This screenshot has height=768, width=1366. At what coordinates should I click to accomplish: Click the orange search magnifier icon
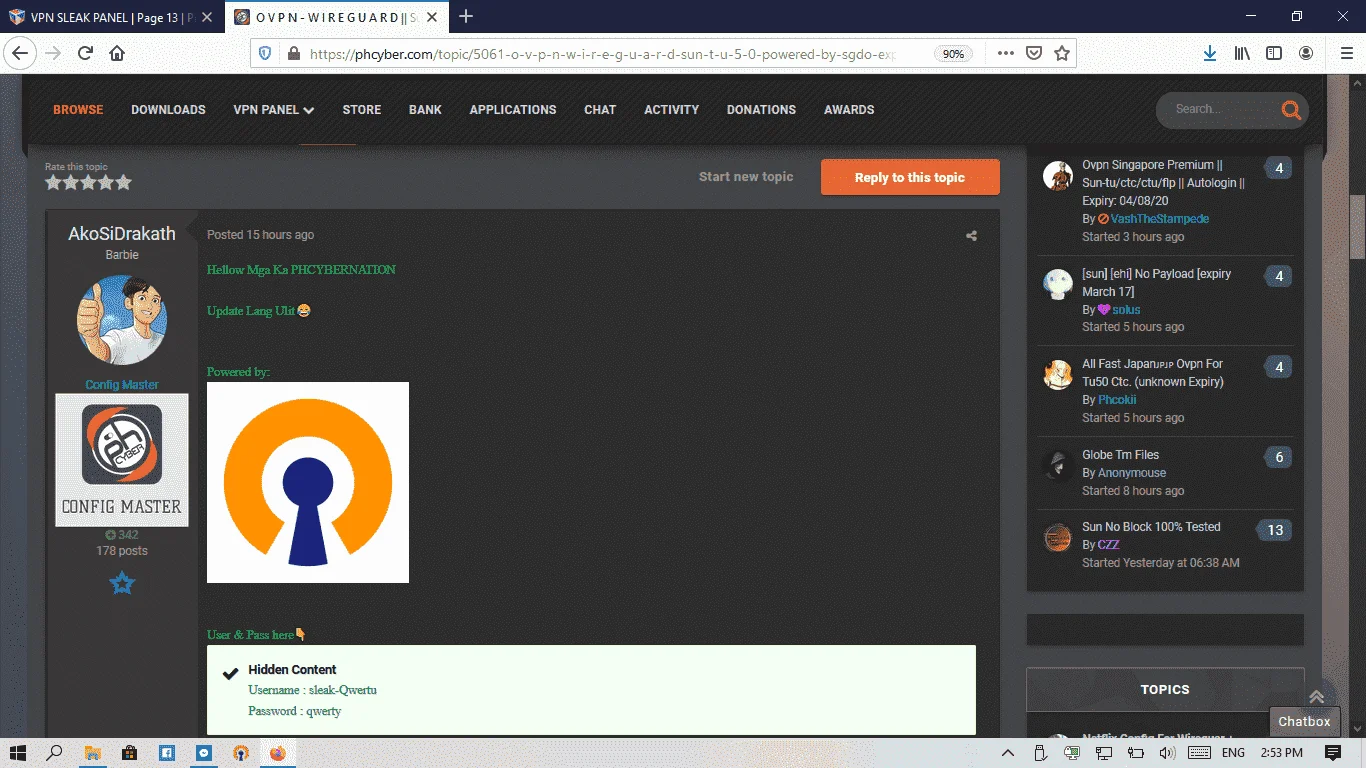click(x=1291, y=110)
